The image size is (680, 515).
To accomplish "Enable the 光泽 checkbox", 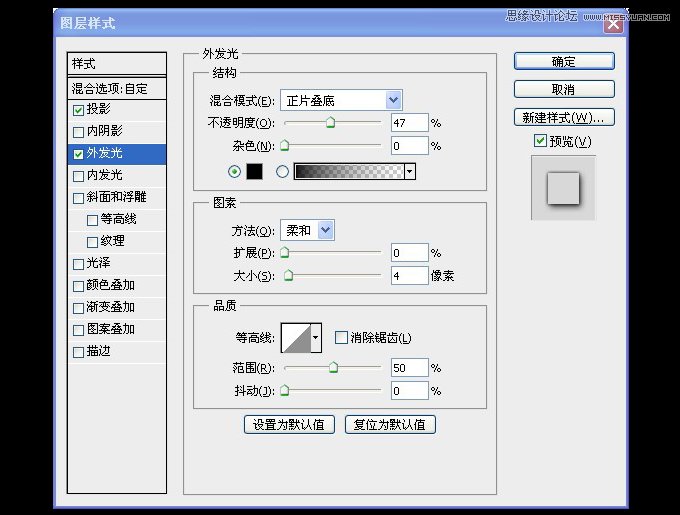I will (x=78, y=264).
